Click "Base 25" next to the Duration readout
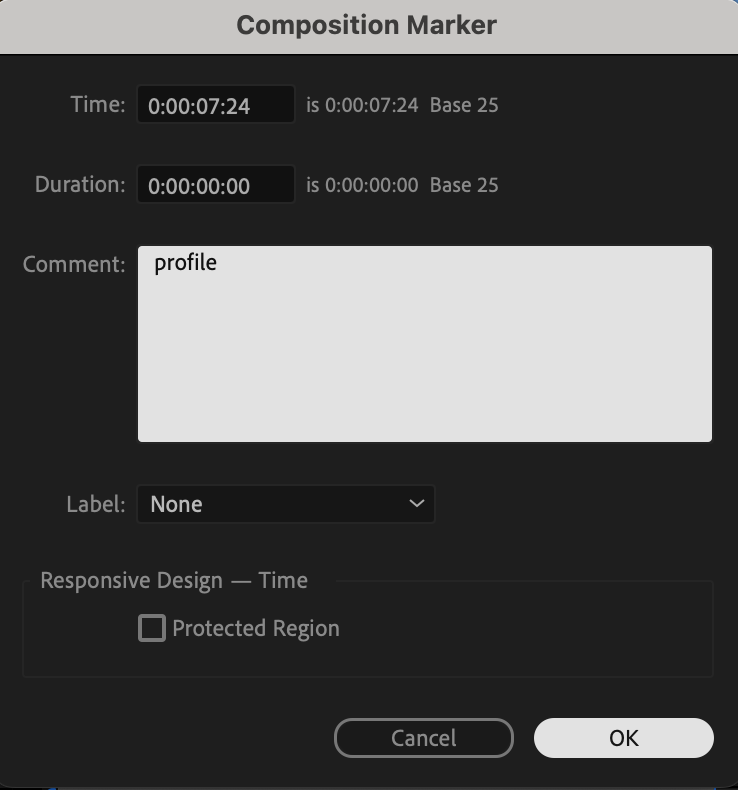The image size is (738, 790). [464, 185]
